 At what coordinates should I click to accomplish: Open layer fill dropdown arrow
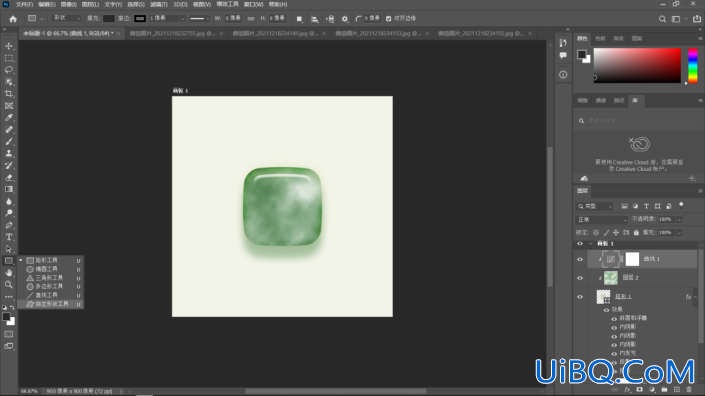click(679, 232)
